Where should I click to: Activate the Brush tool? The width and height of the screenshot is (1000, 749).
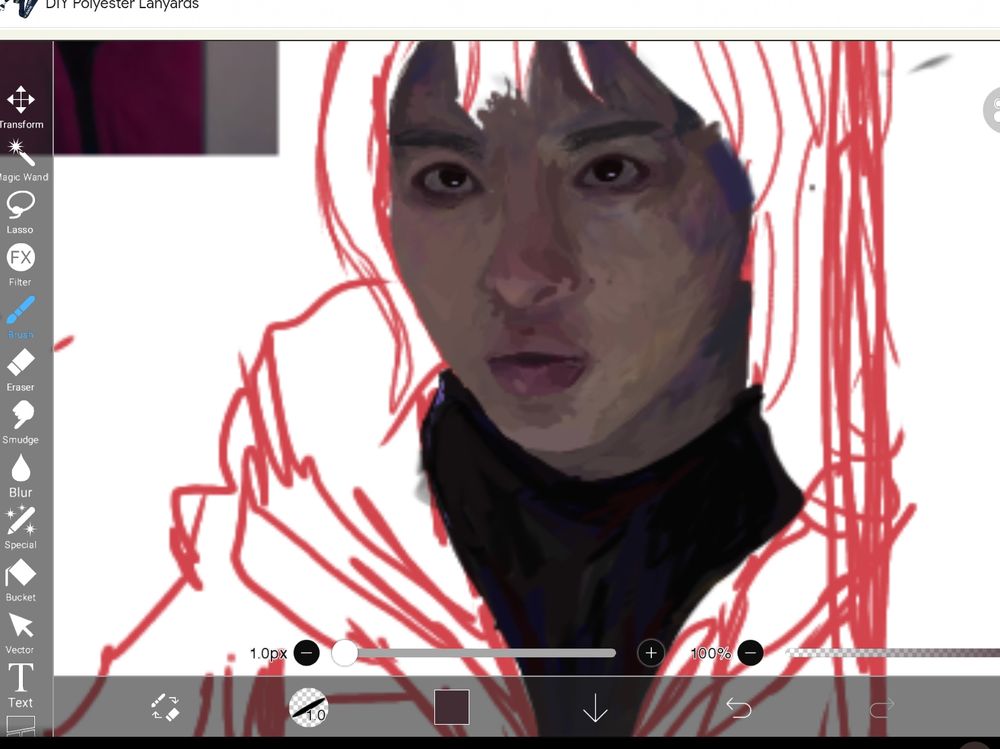click(x=20, y=317)
